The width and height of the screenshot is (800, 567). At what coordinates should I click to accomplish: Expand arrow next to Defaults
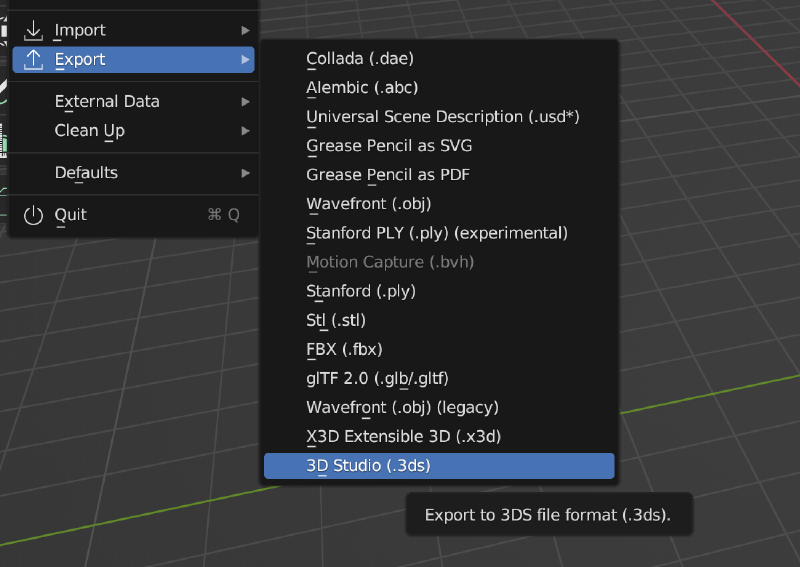point(245,173)
